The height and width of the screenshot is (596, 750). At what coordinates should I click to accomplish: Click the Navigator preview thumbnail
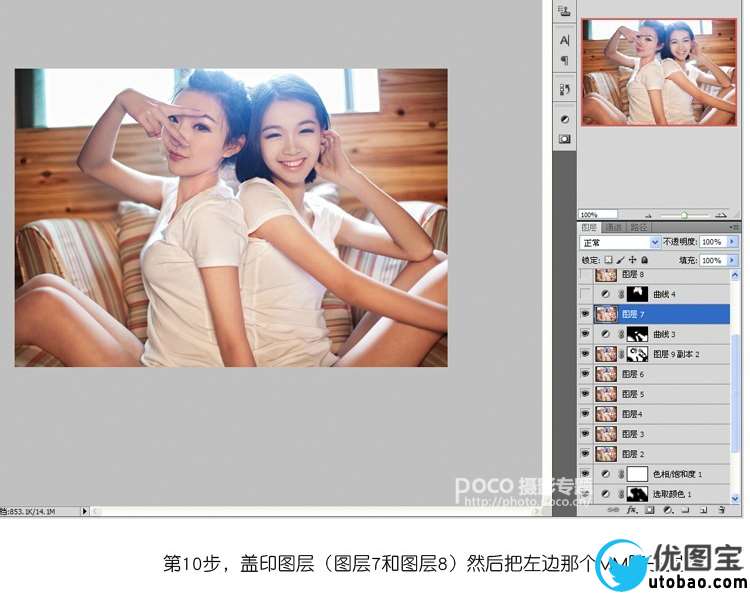pos(659,72)
